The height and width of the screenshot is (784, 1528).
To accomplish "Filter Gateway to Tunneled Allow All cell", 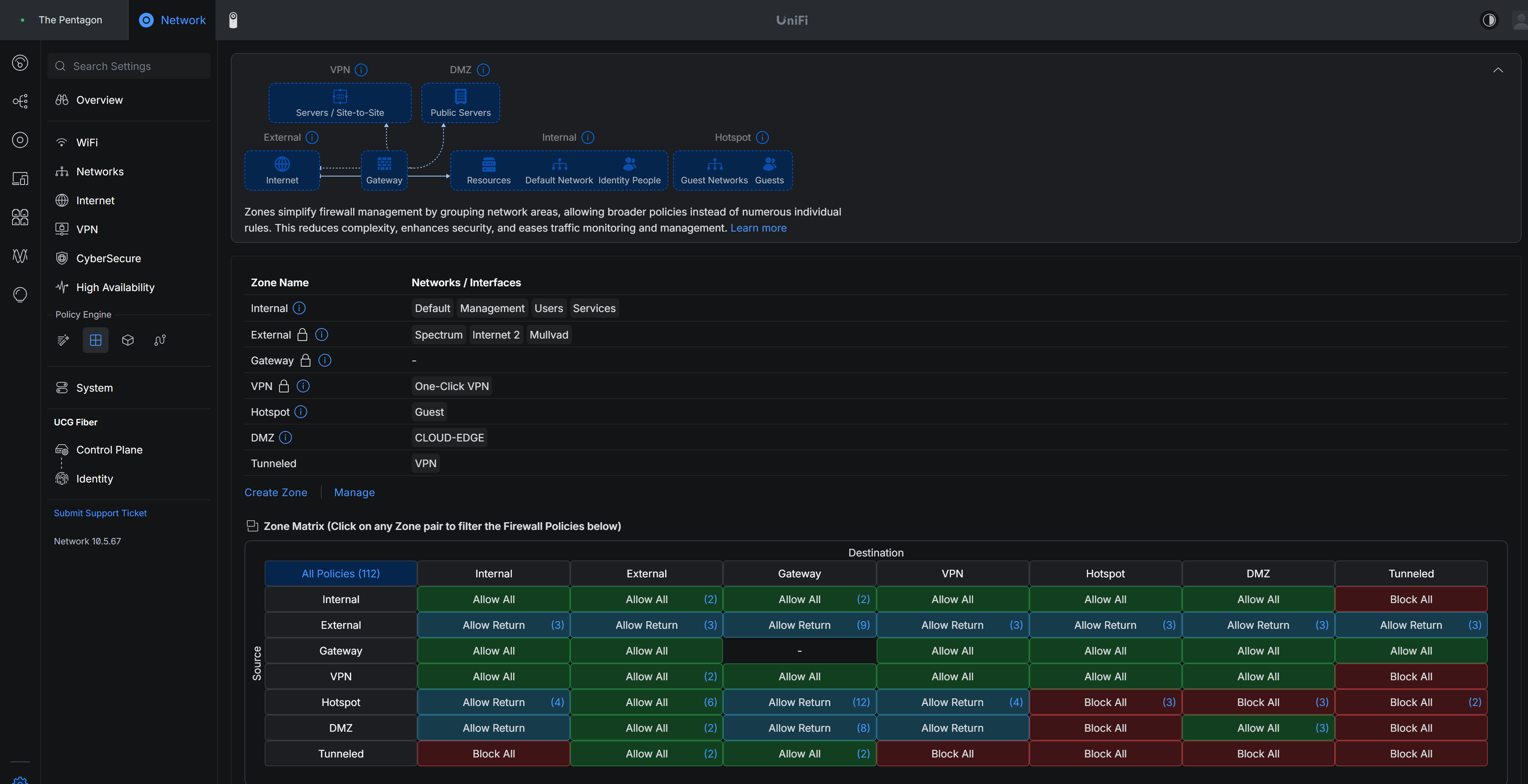I will click(1411, 651).
